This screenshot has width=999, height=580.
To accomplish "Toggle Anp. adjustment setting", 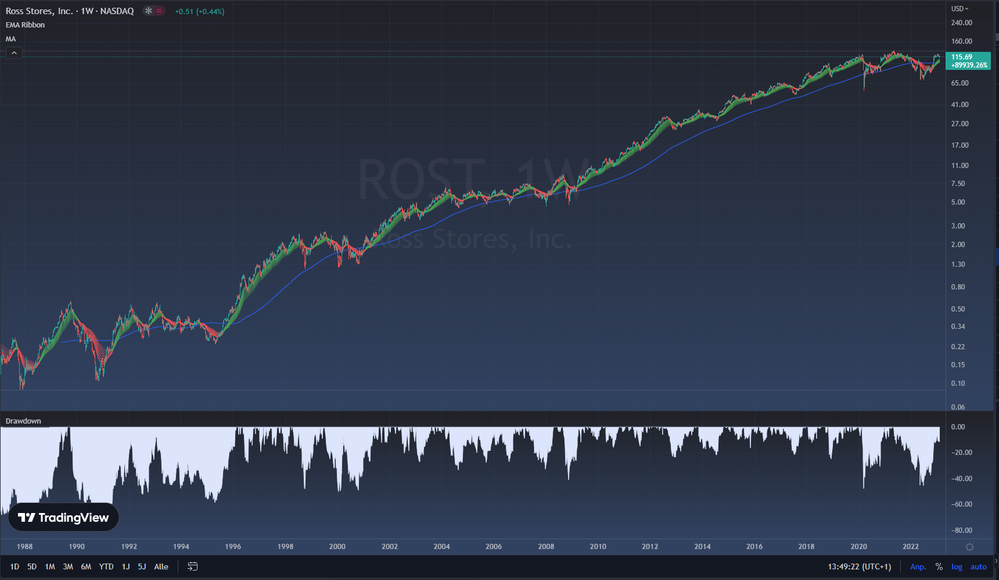I will coord(917,566).
